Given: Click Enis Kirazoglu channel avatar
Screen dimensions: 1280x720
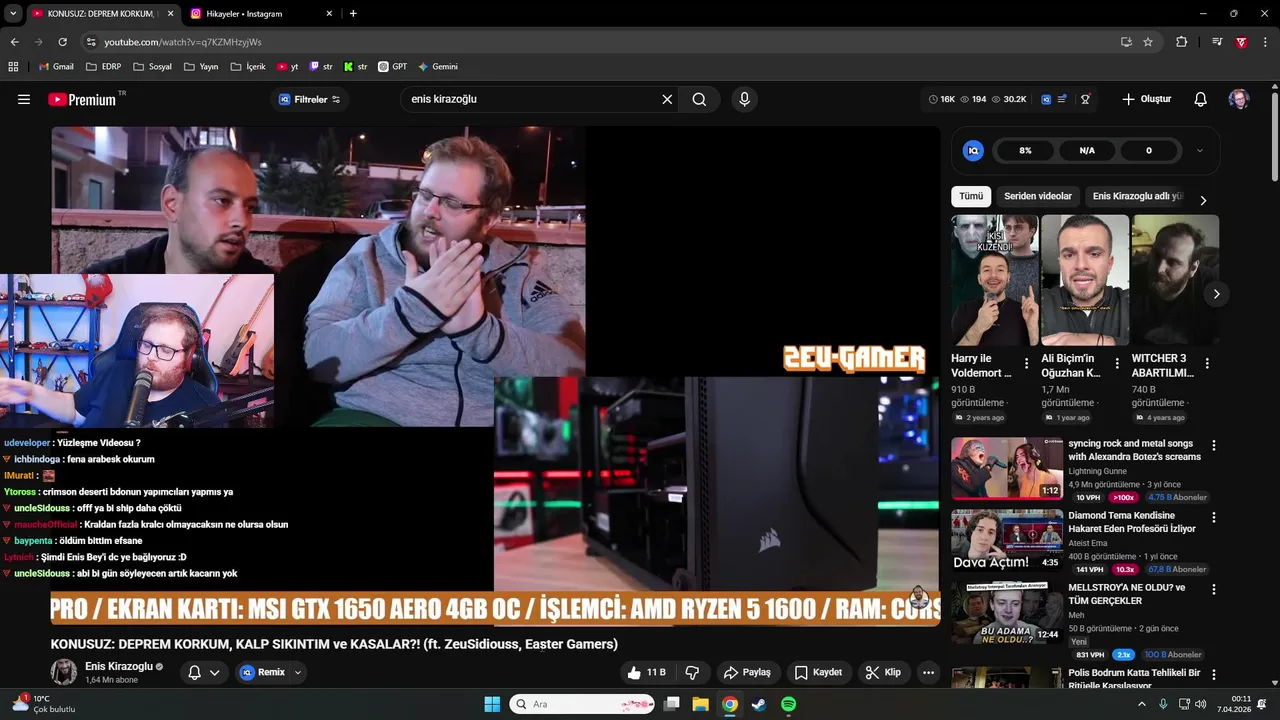Looking at the screenshot, I should coord(64,672).
